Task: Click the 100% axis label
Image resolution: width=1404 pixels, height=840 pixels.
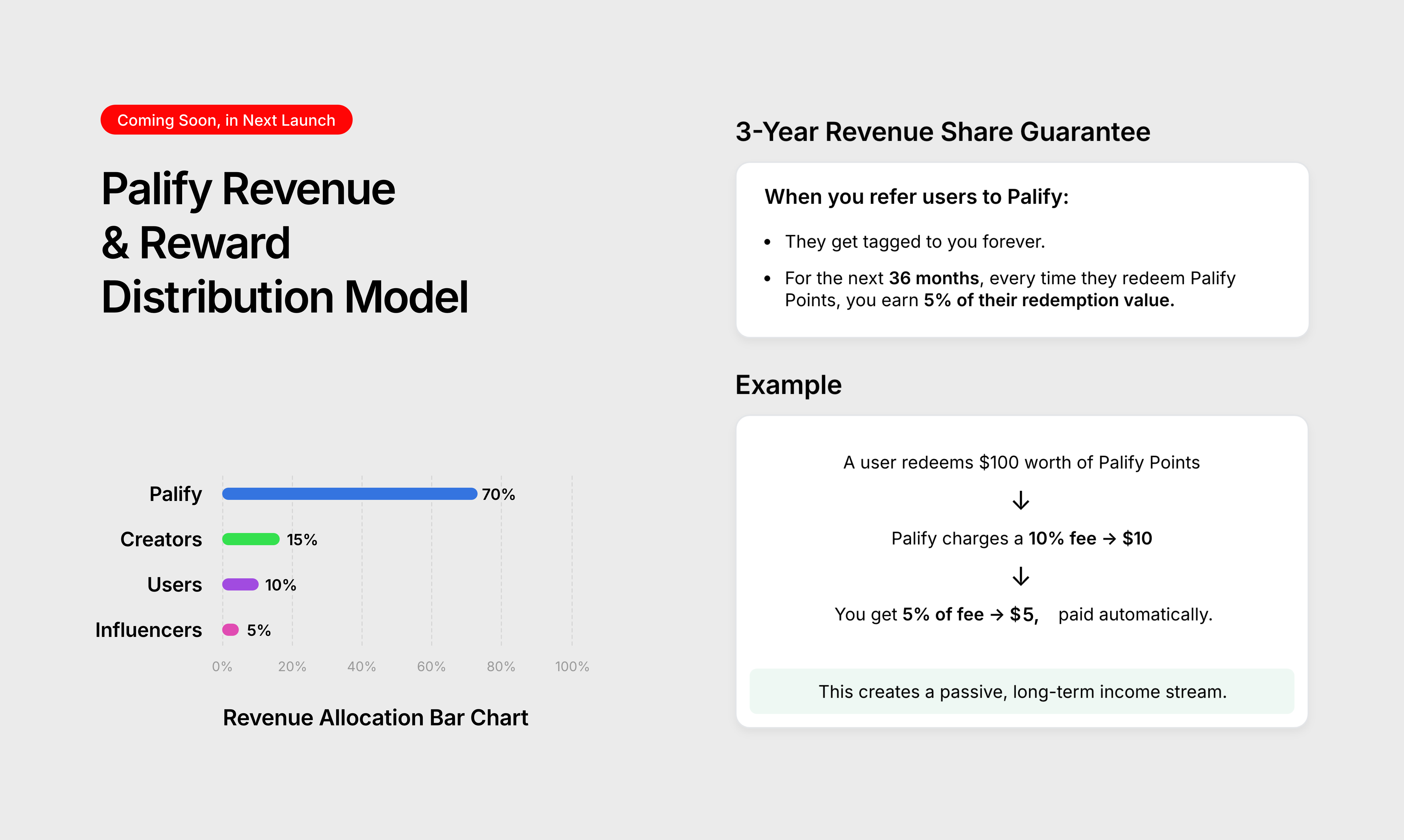Action: [x=572, y=666]
